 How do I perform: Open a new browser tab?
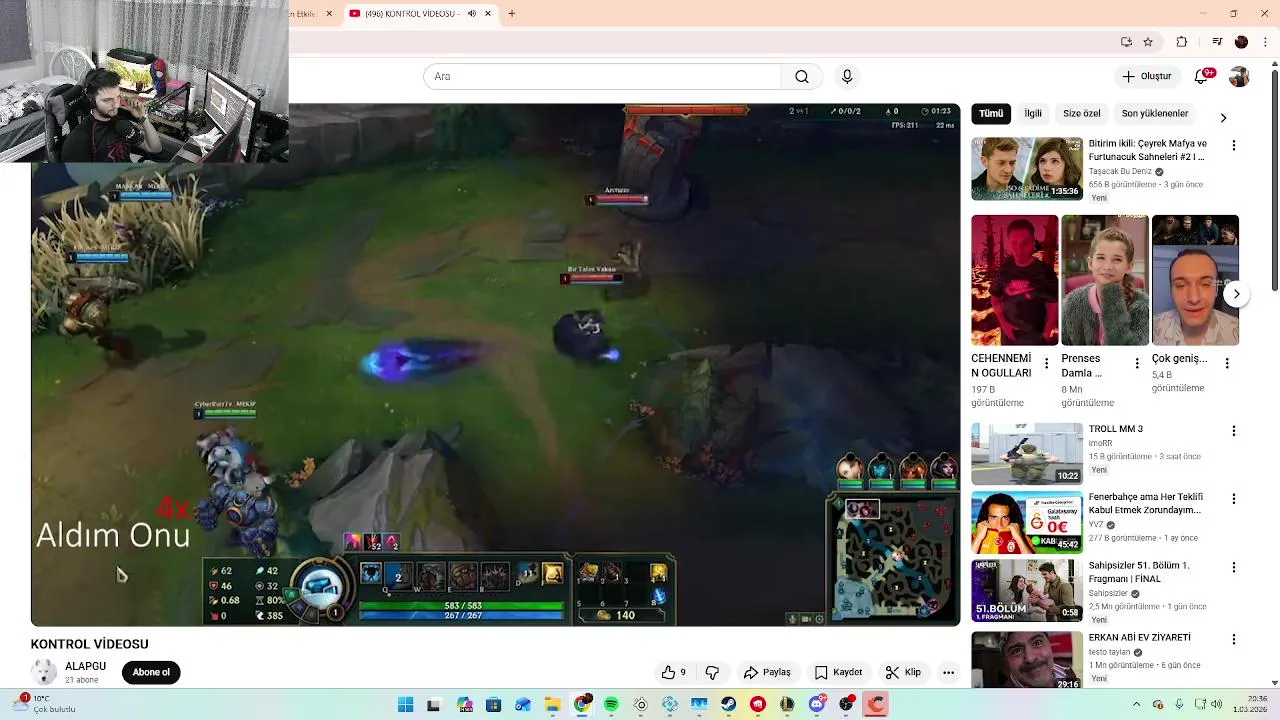[512, 13]
